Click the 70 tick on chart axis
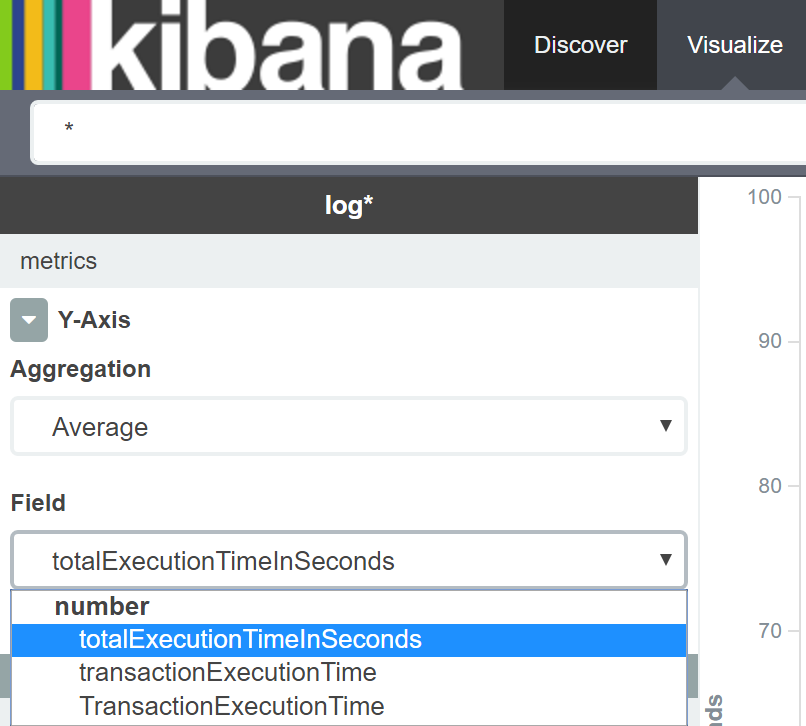The height and width of the screenshot is (726, 806). pos(769,631)
